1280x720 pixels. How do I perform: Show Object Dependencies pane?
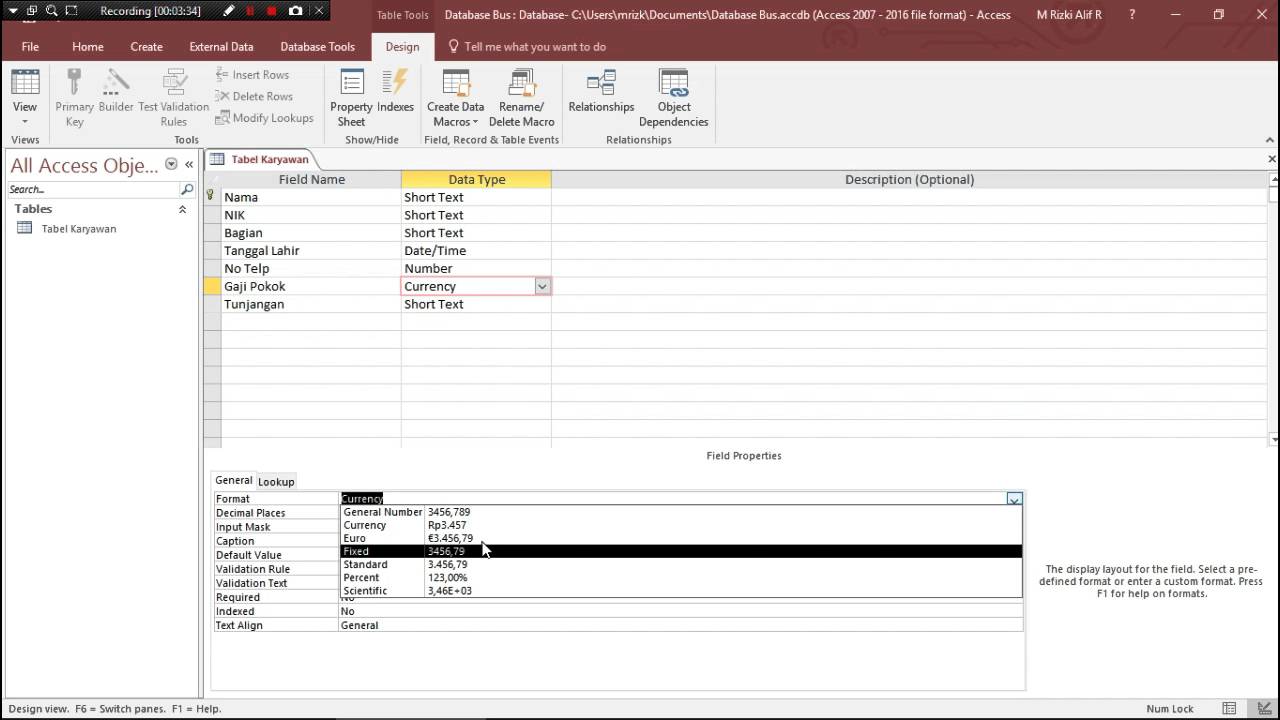click(674, 98)
